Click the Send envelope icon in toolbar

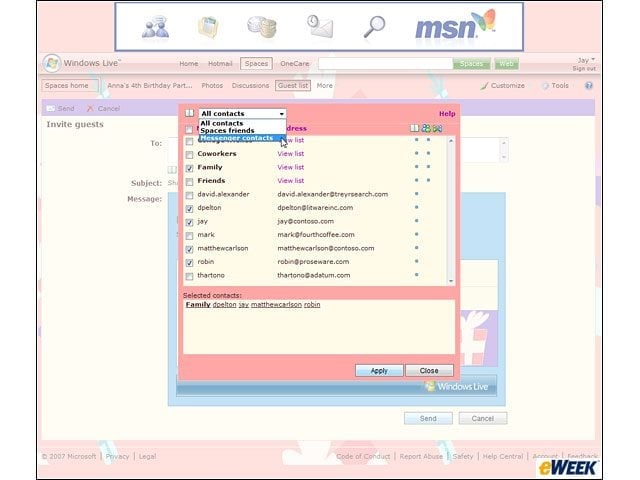tap(51, 109)
